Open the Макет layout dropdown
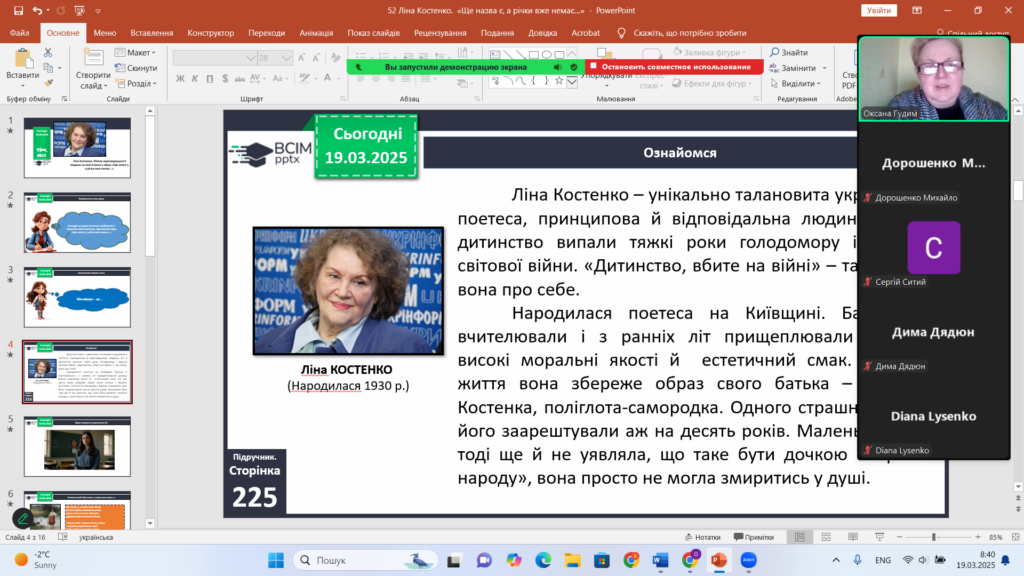 click(135, 52)
